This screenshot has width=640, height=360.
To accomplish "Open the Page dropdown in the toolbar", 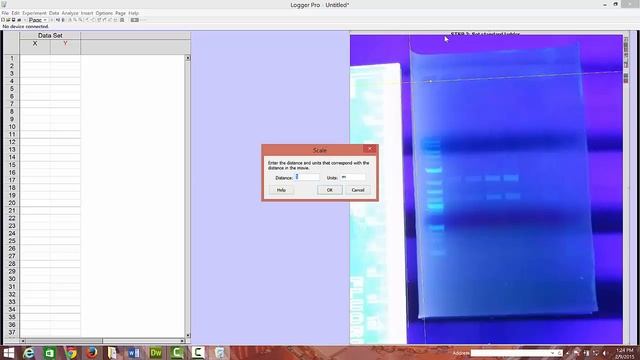I will [x=38, y=20].
